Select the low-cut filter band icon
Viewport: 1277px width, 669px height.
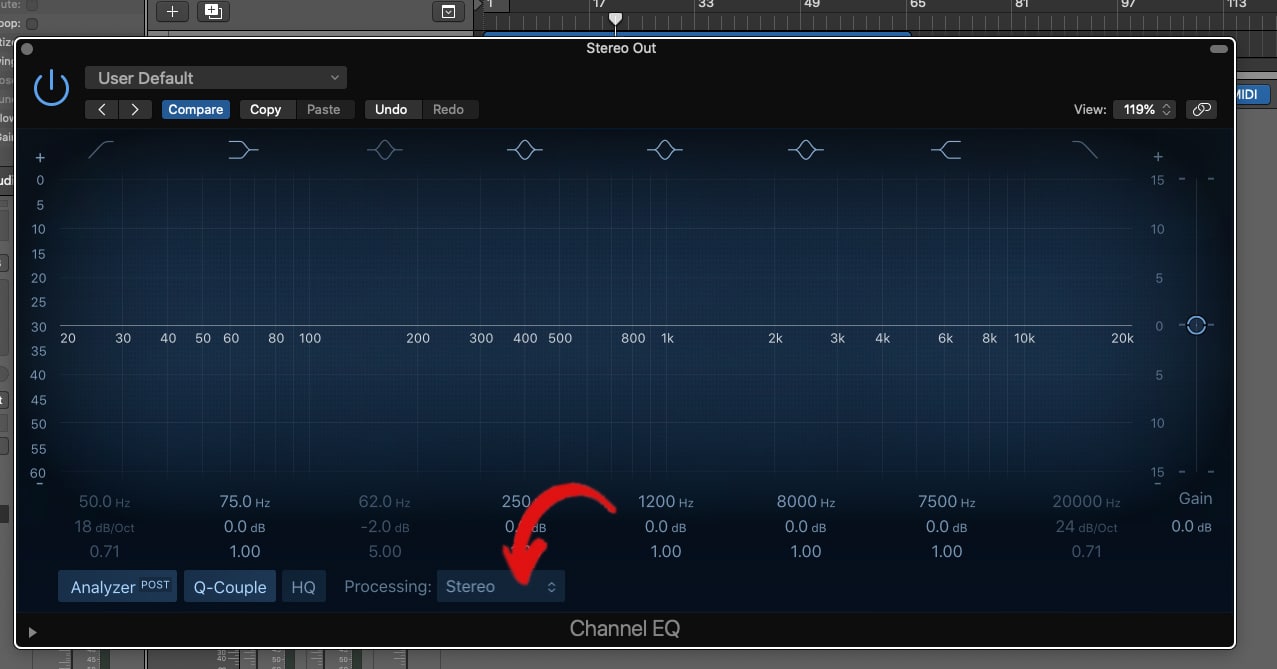click(x=103, y=149)
